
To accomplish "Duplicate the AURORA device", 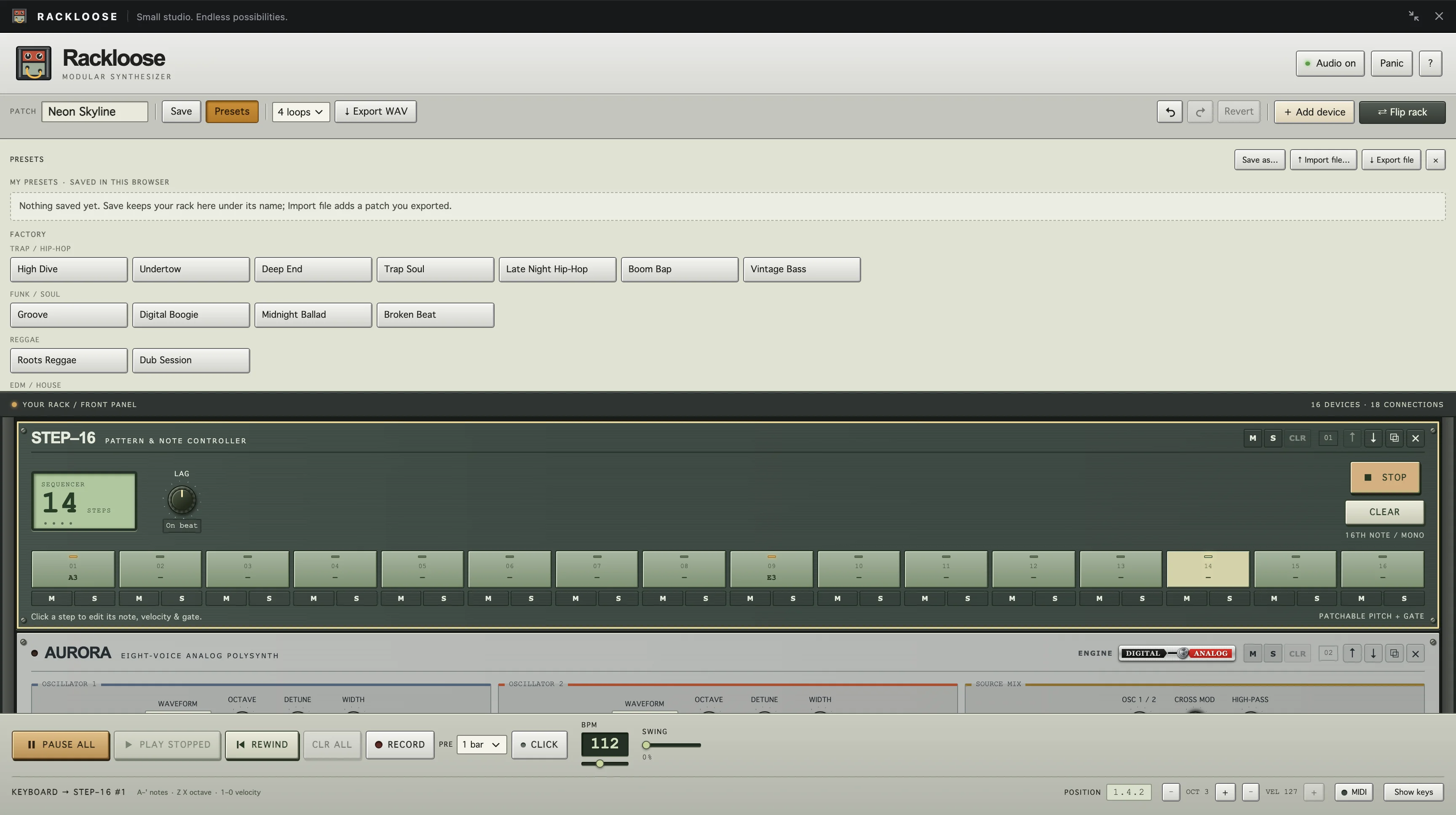I will tap(1394, 653).
